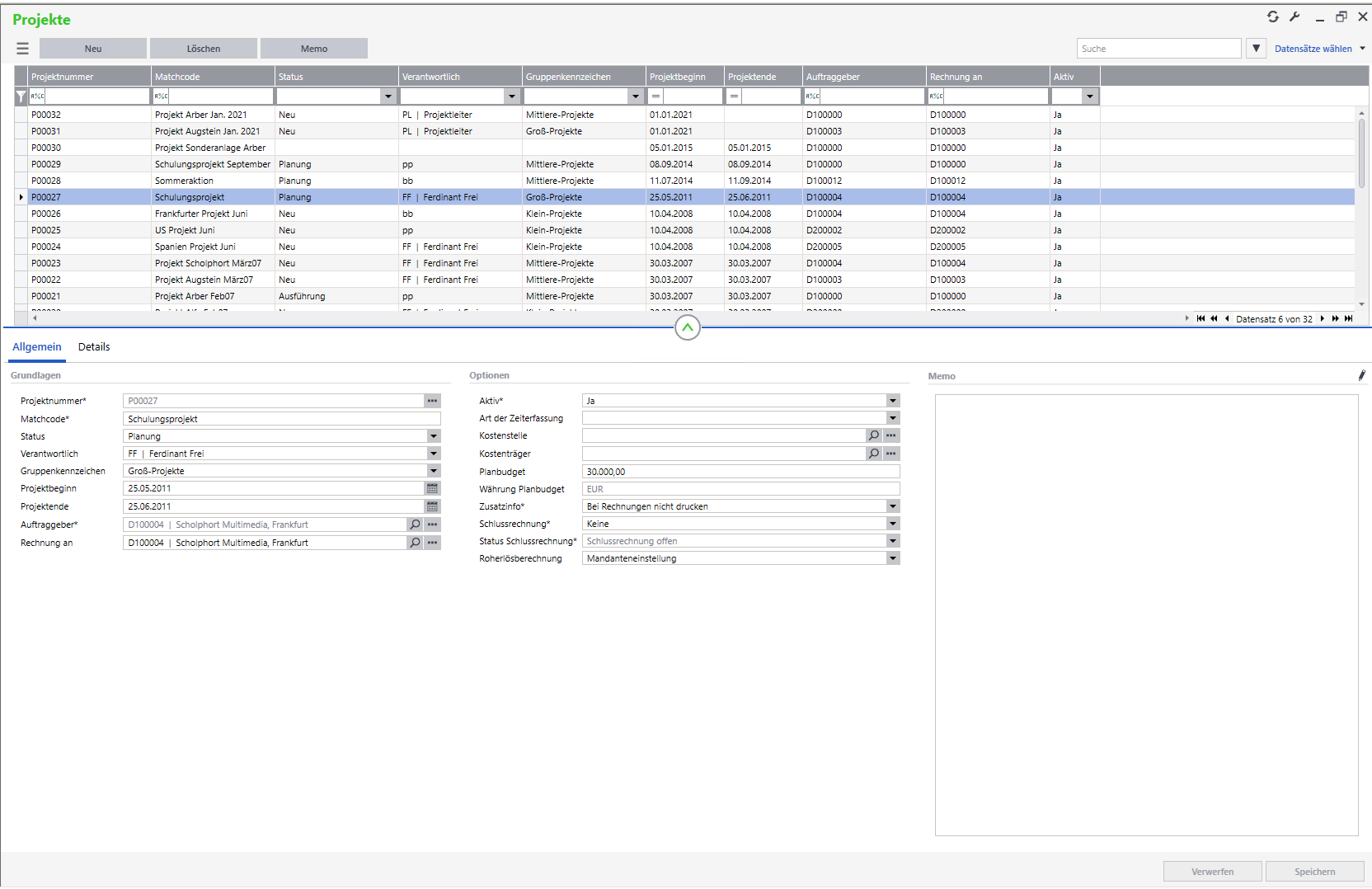Screen dimensions: 1372x889
Task: Expand the Zusatzinfo dropdown
Action: (892, 506)
